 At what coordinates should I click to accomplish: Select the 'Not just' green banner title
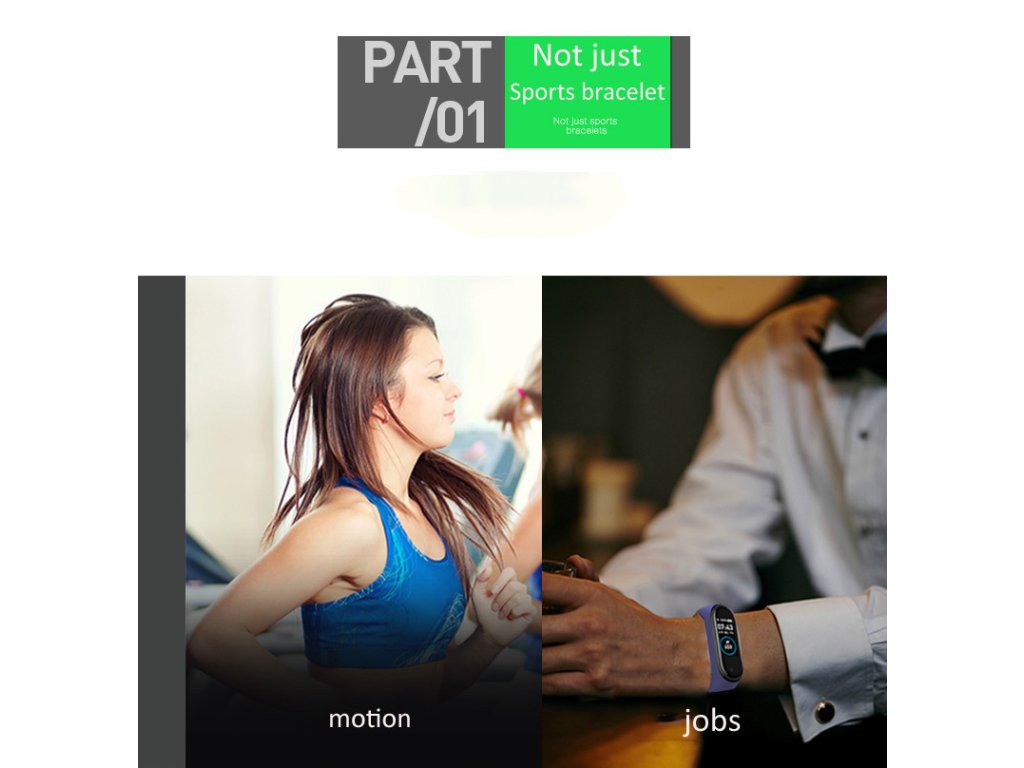point(586,56)
